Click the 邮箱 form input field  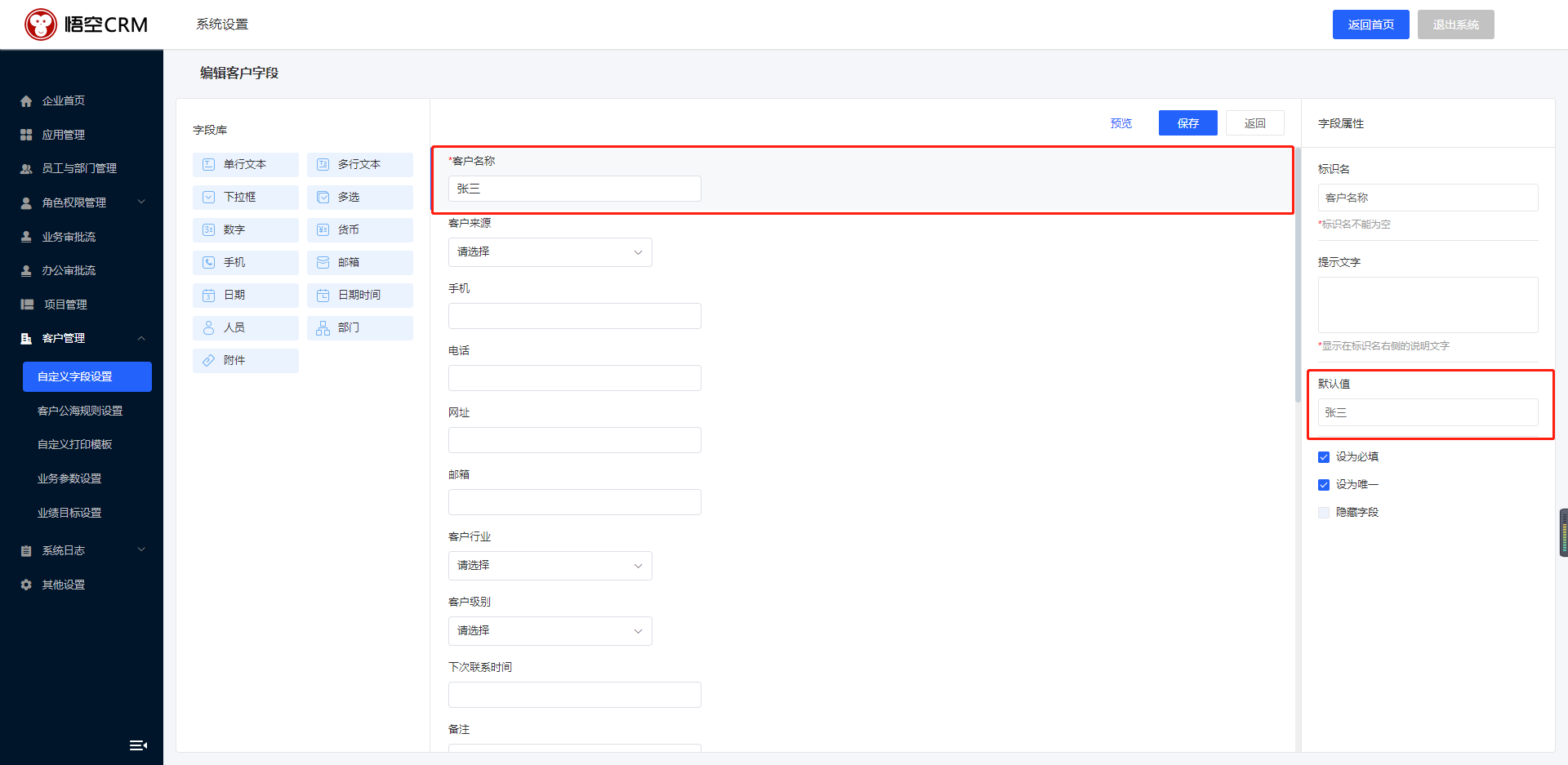point(575,502)
